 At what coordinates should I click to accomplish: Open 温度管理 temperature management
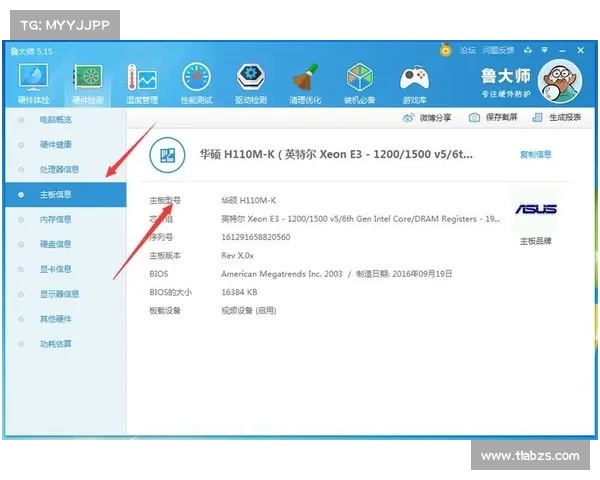click(x=142, y=83)
